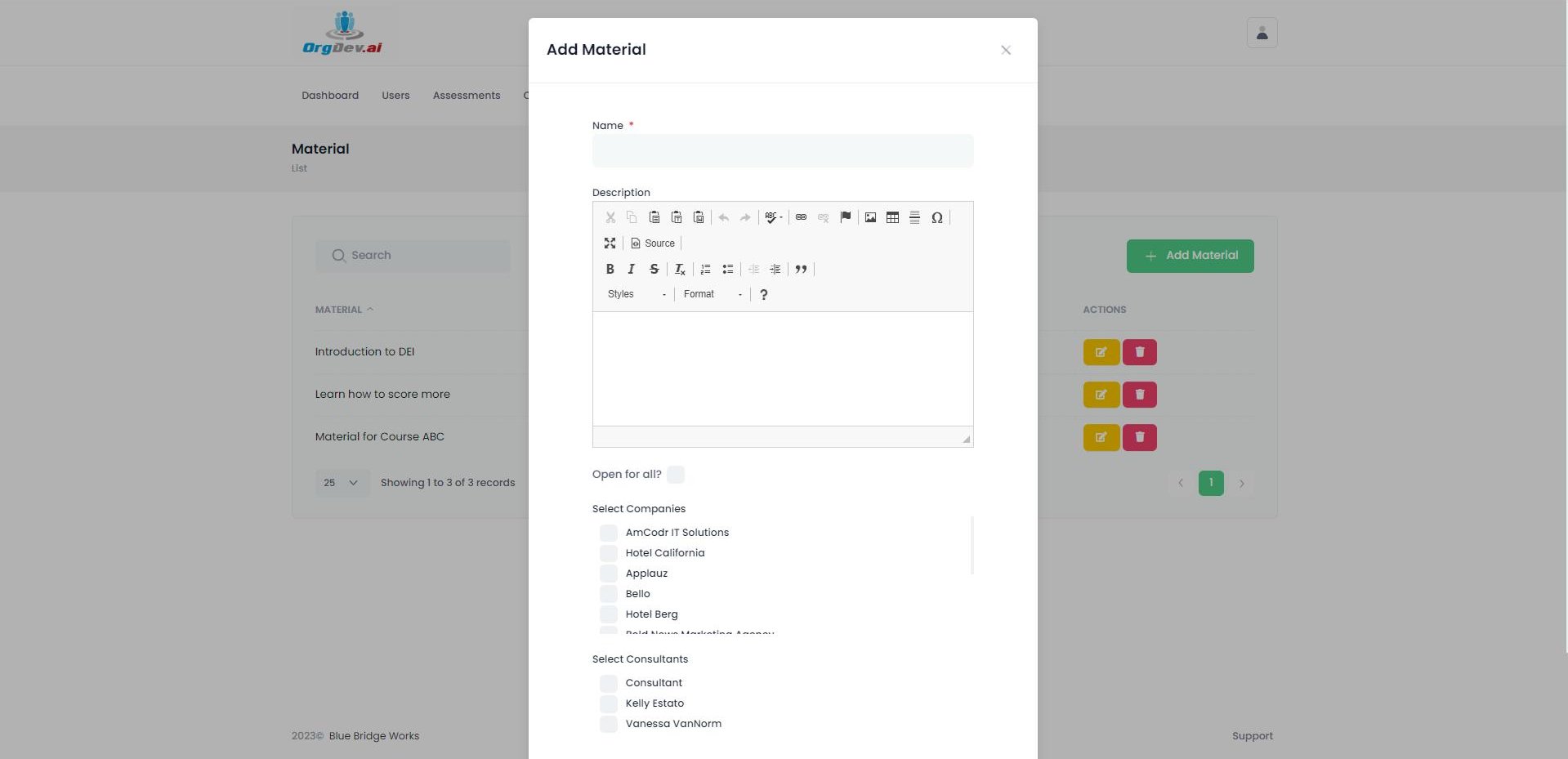
Task: Open the Users menu item
Action: (x=395, y=96)
